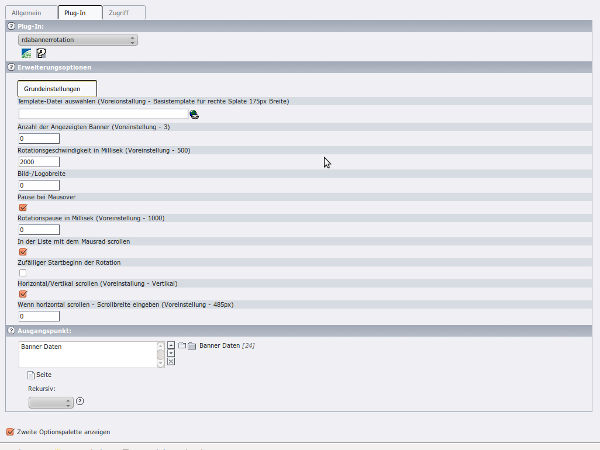Viewport: 600px width, 450px height.
Task: Switch to the Allgemein tab
Action: click(25, 12)
